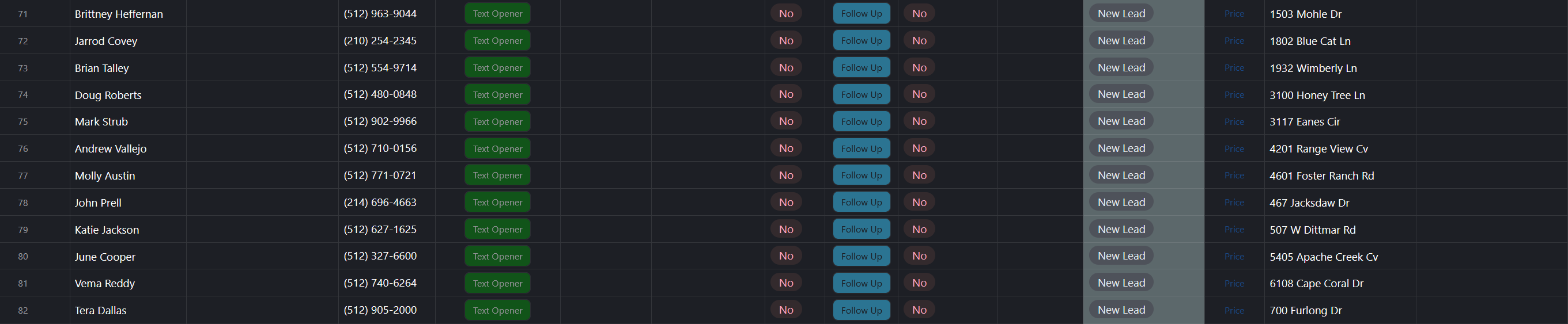The height and width of the screenshot is (324, 1568).
Task: Open Text Opener dropdown for June Cooper
Action: pos(497,257)
